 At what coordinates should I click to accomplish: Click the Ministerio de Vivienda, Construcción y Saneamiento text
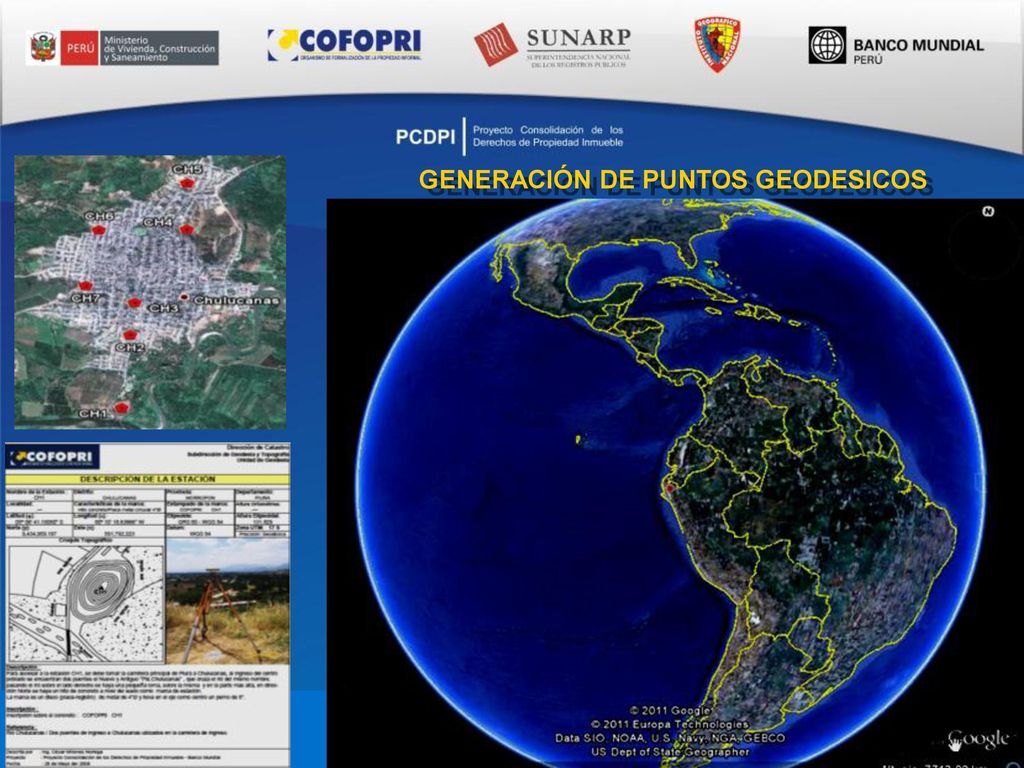[x=159, y=48]
